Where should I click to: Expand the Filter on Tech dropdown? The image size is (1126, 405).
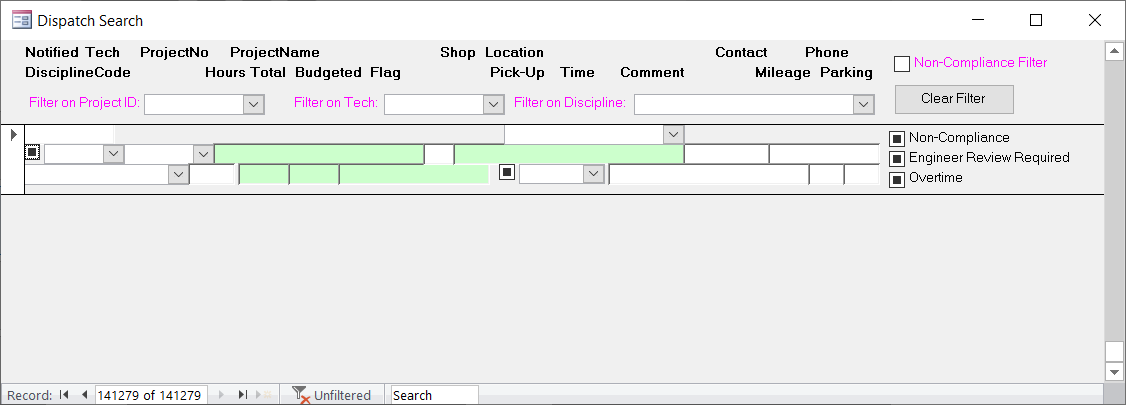tap(493, 104)
